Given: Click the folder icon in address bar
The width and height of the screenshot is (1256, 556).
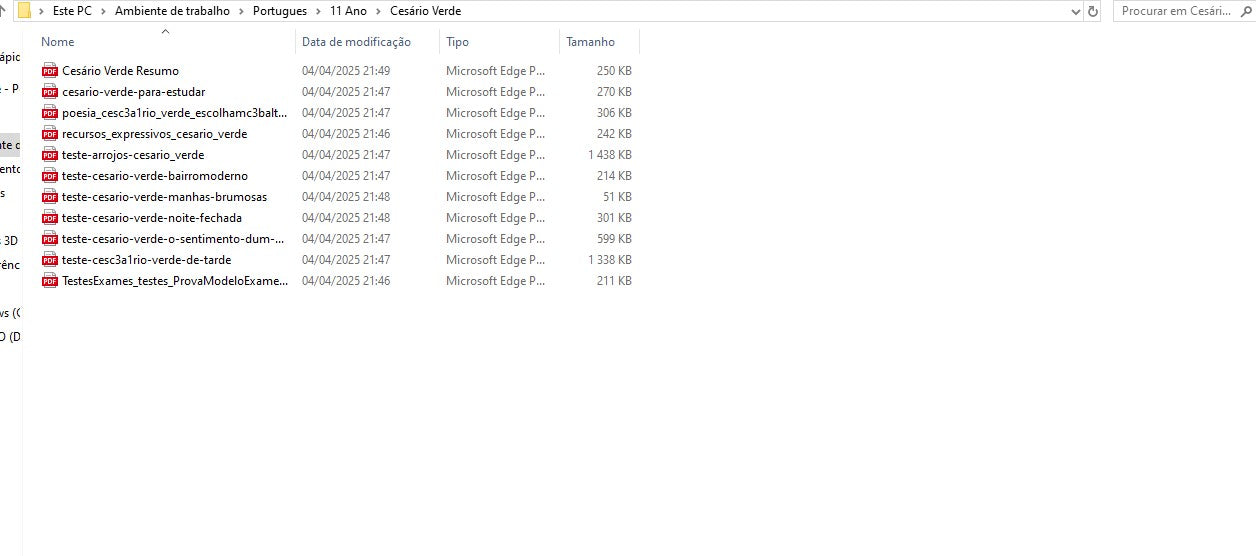Looking at the screenshot, I should point(24,11).
